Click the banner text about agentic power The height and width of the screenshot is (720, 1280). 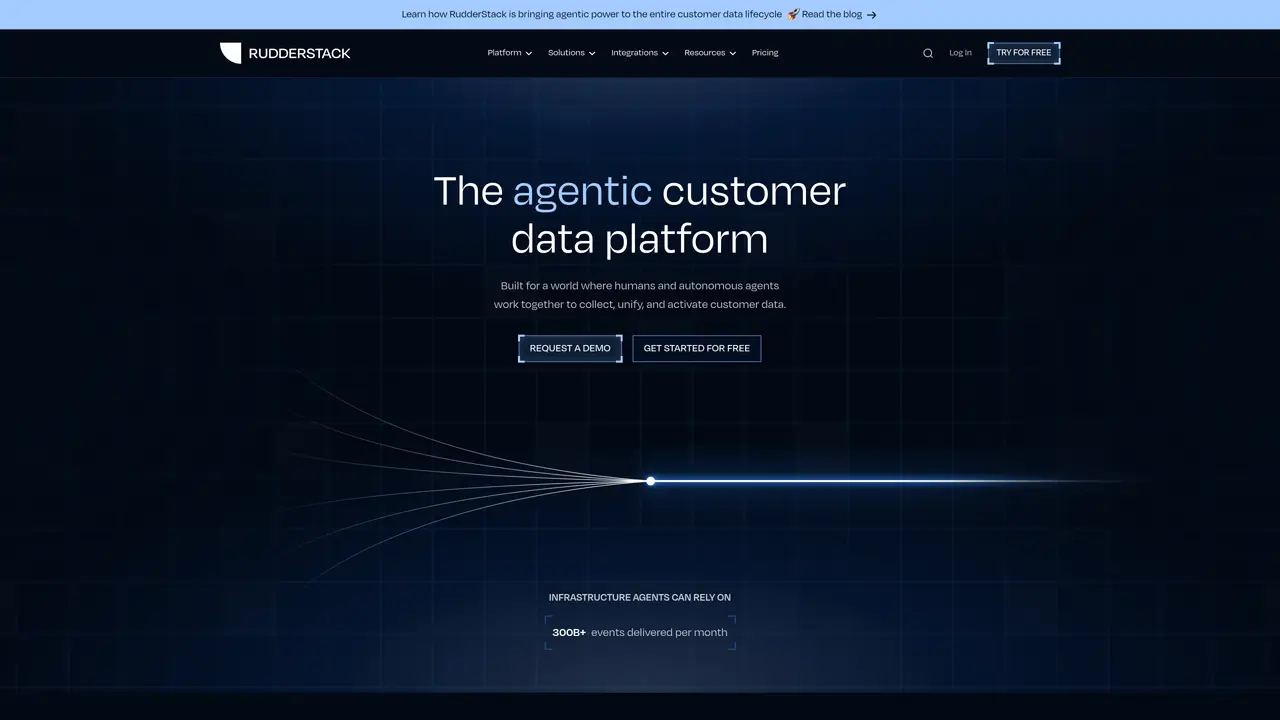[x=592, y=15]
